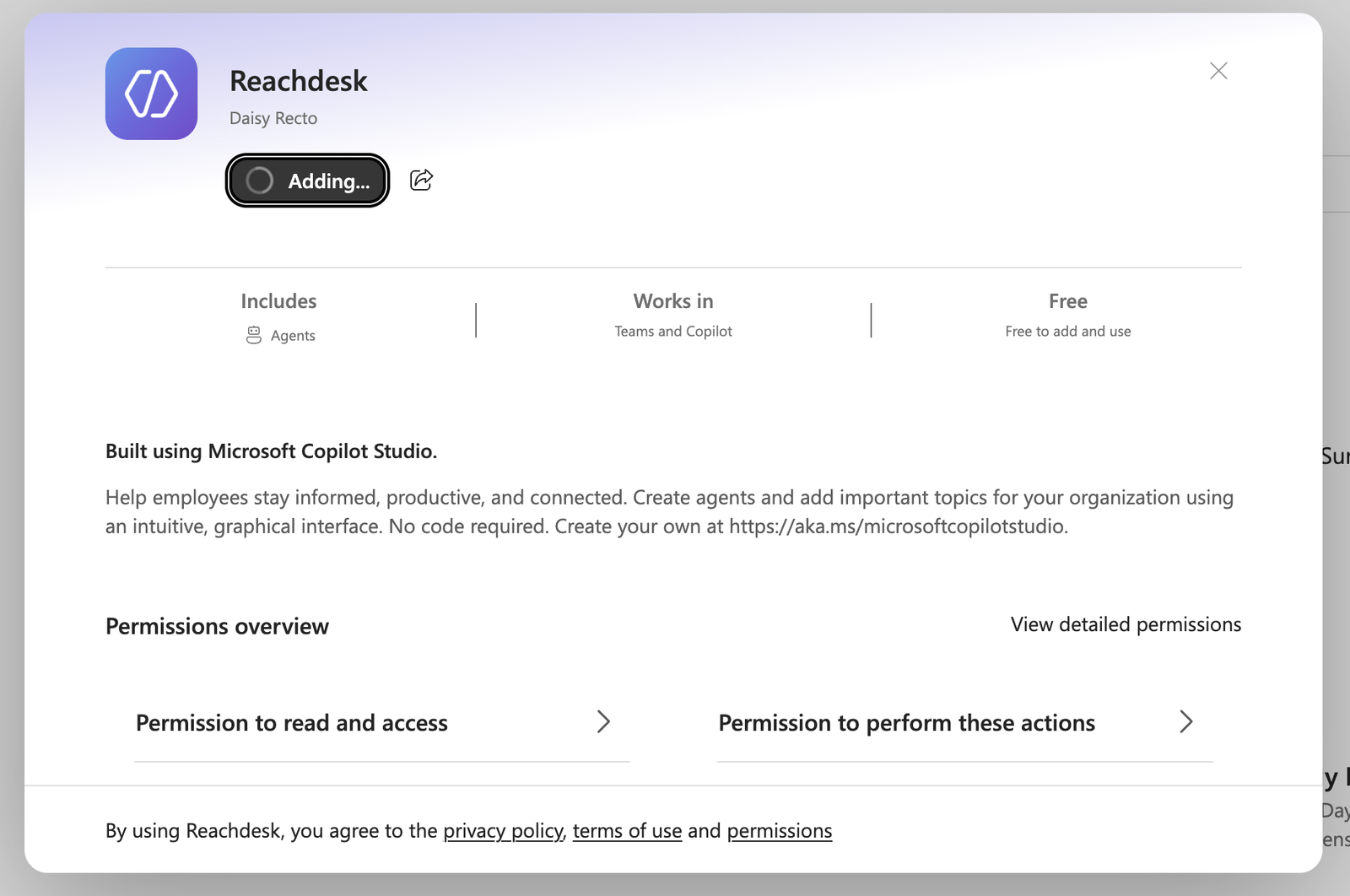The height and width of the screenshot is (896, 1350).
Task: Open the terms of use link
Action: pos(627,831)
